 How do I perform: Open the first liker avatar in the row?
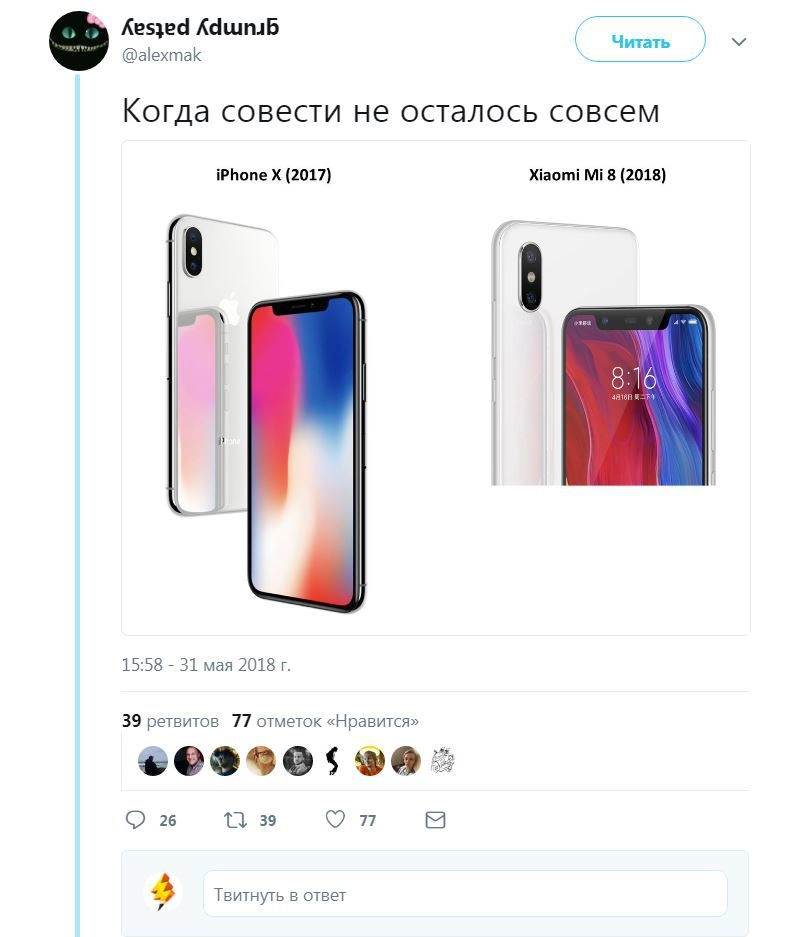click(x=153, y=761)
